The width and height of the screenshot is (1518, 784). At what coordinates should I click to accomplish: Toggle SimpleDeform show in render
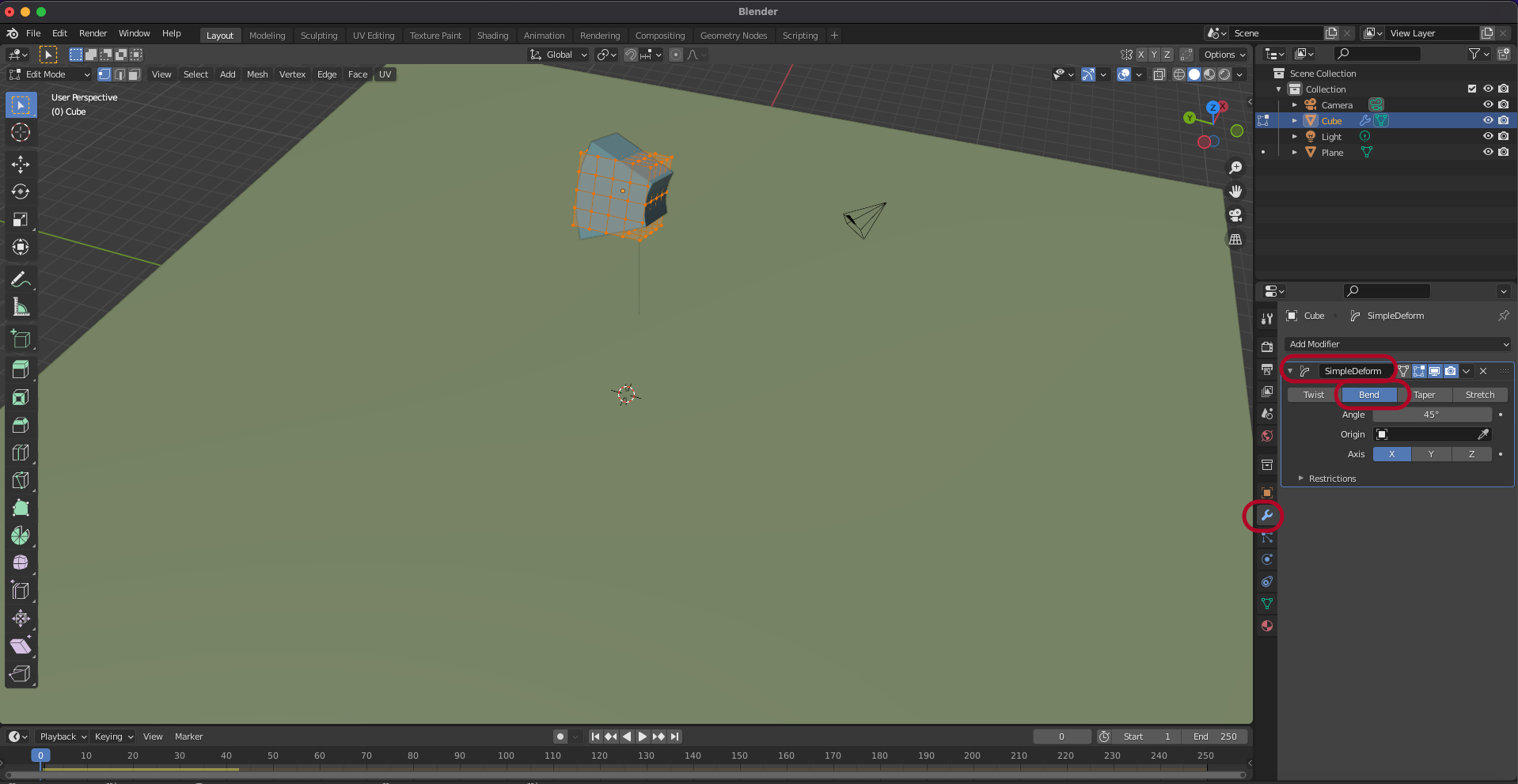1450,371
